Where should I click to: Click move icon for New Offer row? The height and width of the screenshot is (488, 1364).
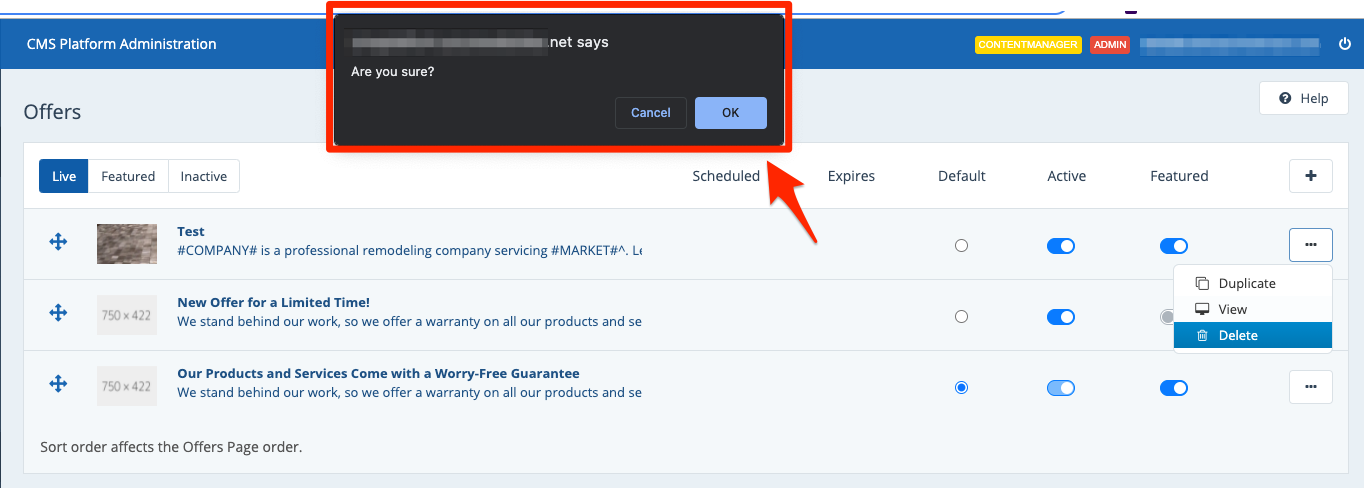(58, 313)
